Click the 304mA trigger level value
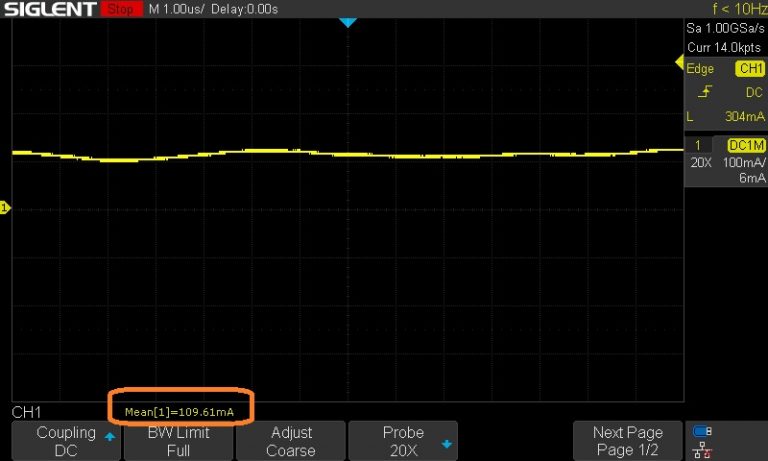 pyautogui.click(x=743, y=116)
